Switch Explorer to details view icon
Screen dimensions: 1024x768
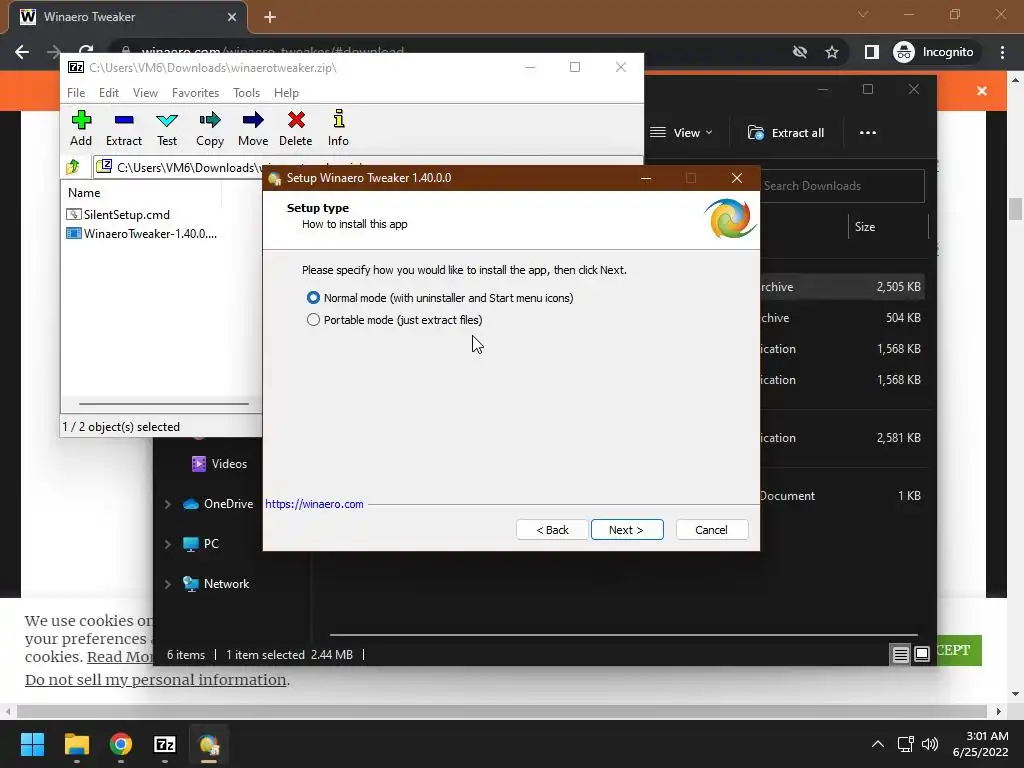[901, 654]
